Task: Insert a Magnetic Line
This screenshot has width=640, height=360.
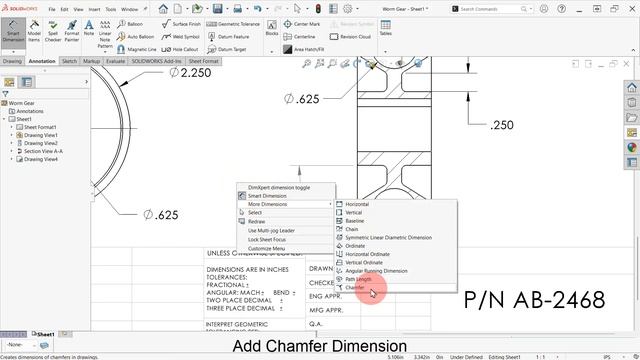Action: [137, 49]
